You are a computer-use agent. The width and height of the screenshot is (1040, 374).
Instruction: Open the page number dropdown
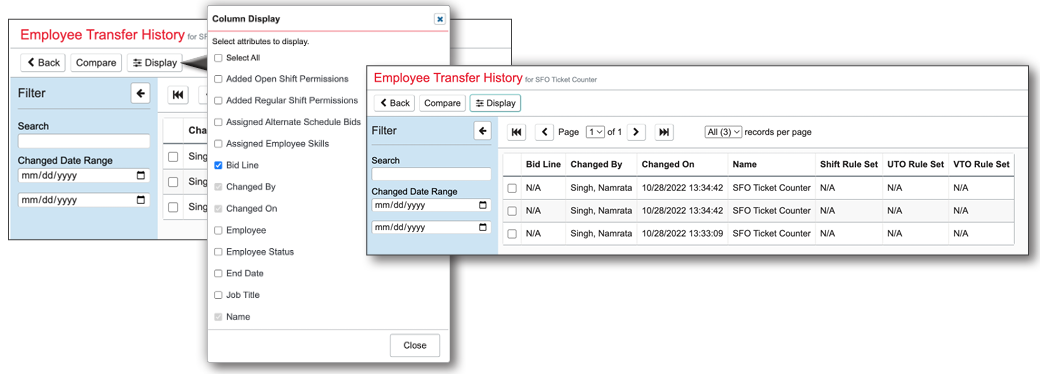tap(596, 132)
